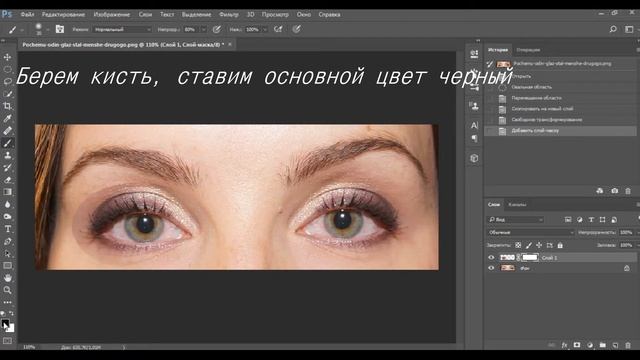
Task: Add layer style fx button
Action: click(x=564, y=345)
